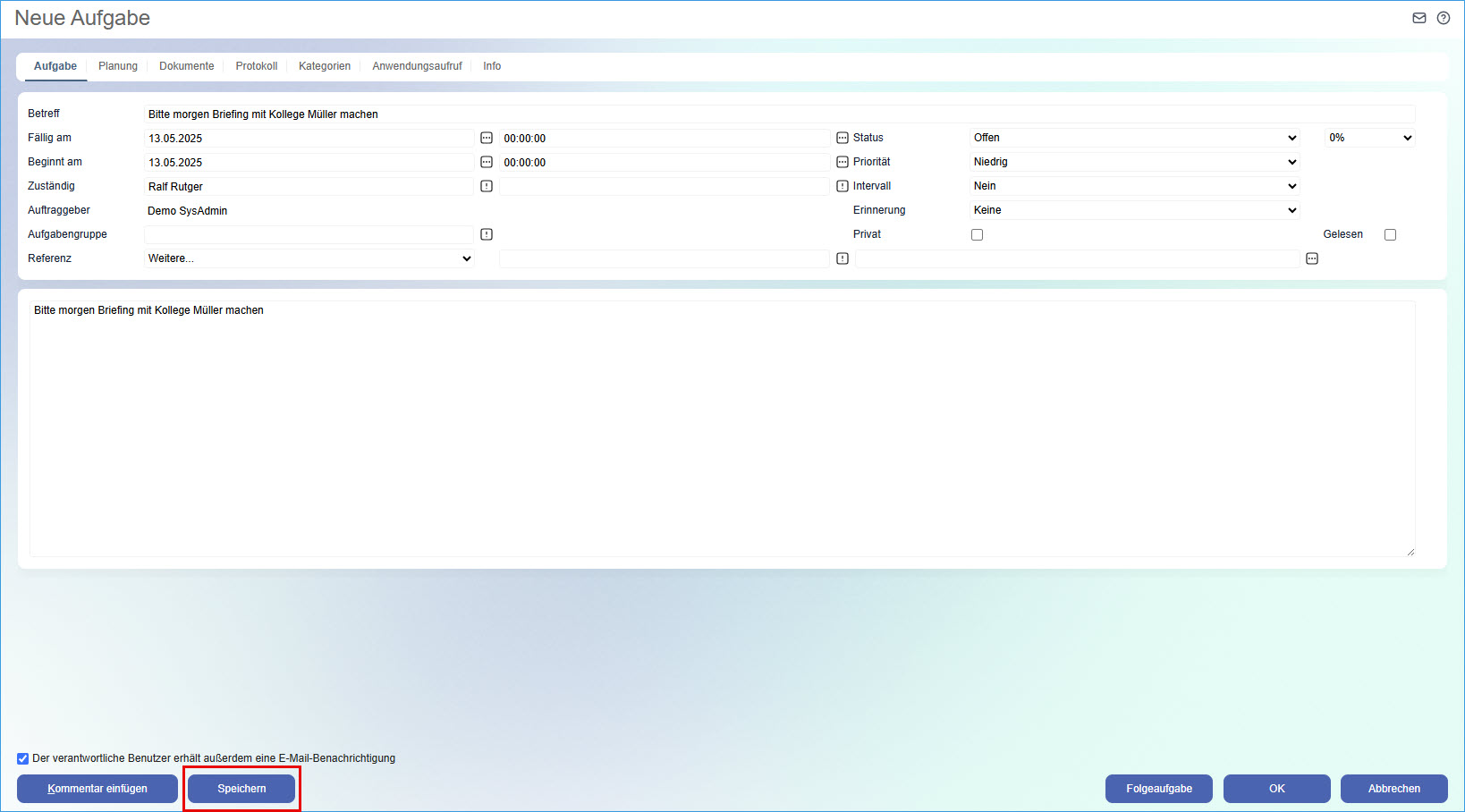
Task: Switch to the Info tab
Action: tap(492, 66)
